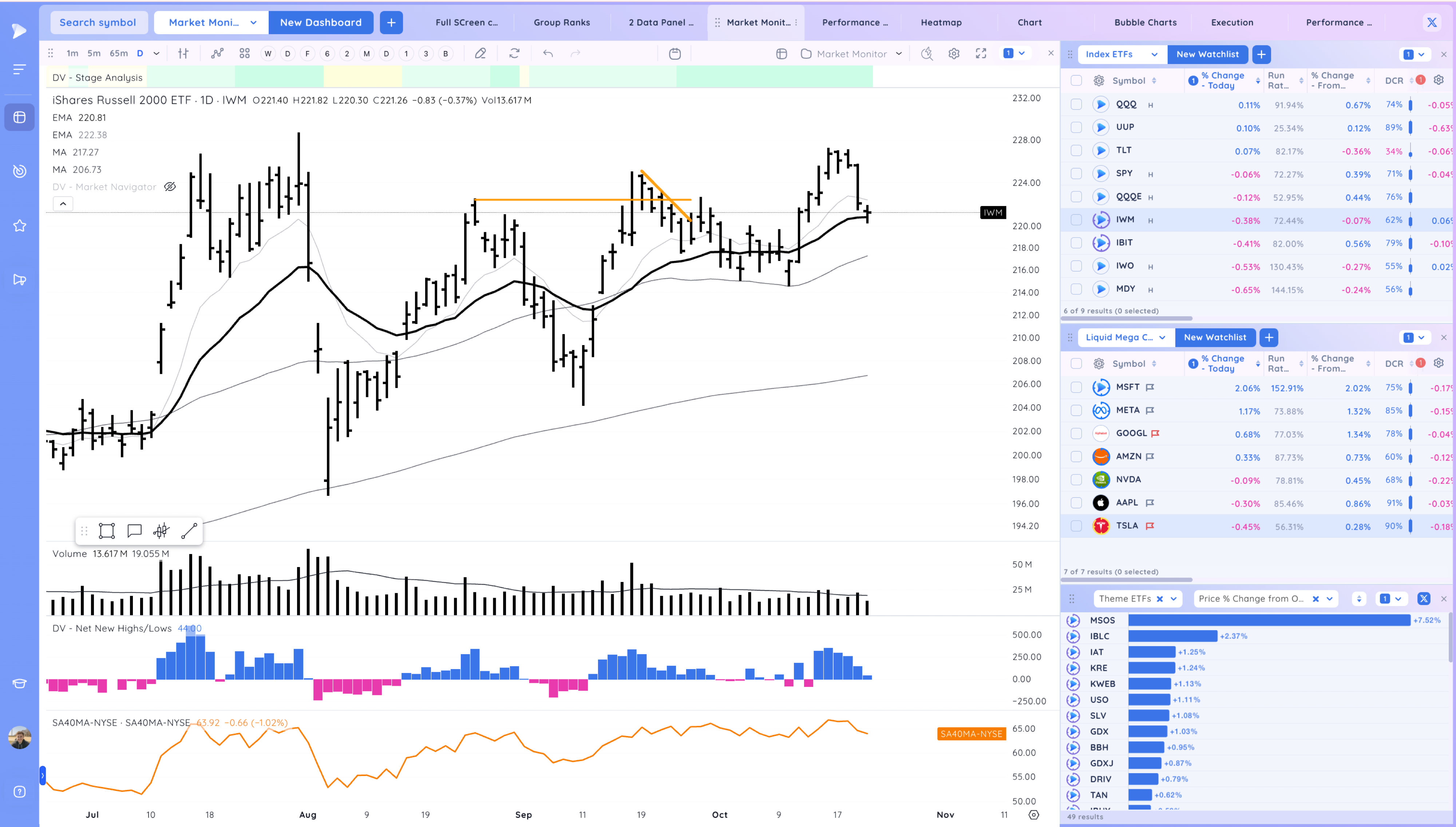This screenshot has height=827, width=1456.
Task: Click the New Dashboard button
Action: [x=320, y=23]
